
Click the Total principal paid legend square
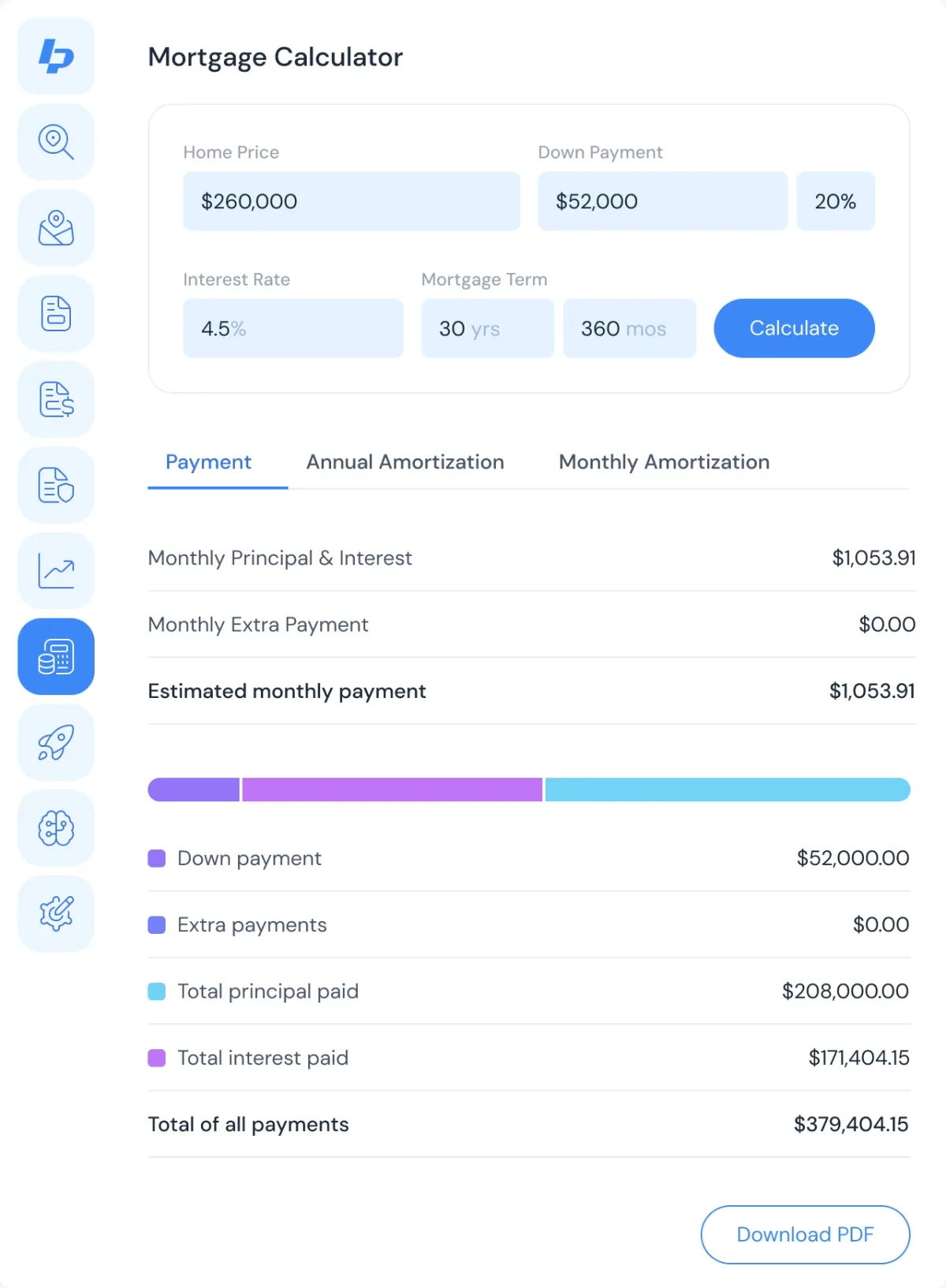coord(157,991)
